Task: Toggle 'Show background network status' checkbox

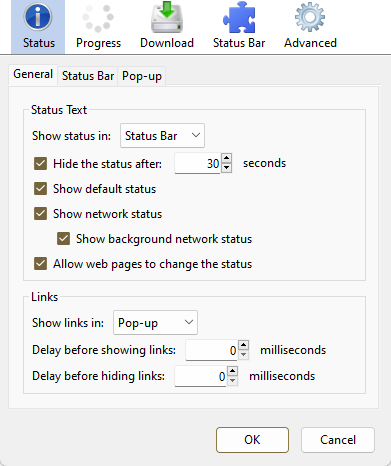Action: (x=63, y=239)
